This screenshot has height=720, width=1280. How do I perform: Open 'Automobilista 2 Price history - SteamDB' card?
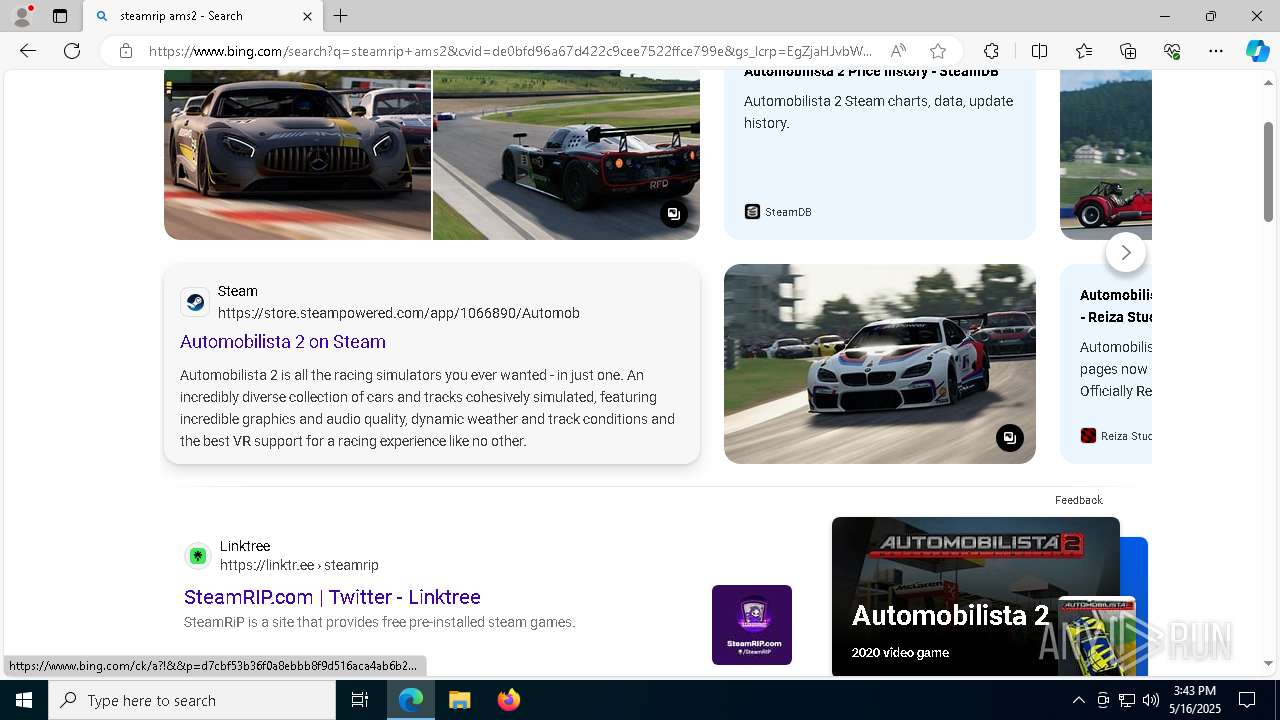(880, 155)
